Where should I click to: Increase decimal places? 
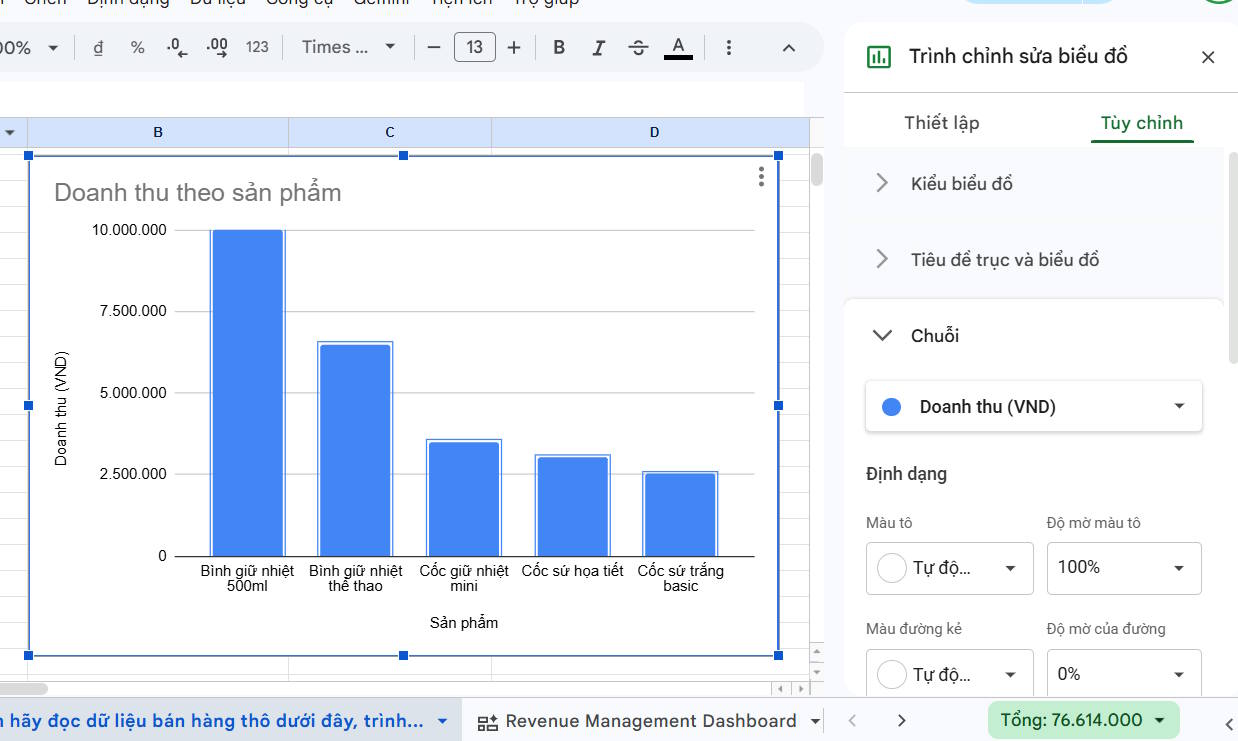pyautogui.click(x=217, y=47)
